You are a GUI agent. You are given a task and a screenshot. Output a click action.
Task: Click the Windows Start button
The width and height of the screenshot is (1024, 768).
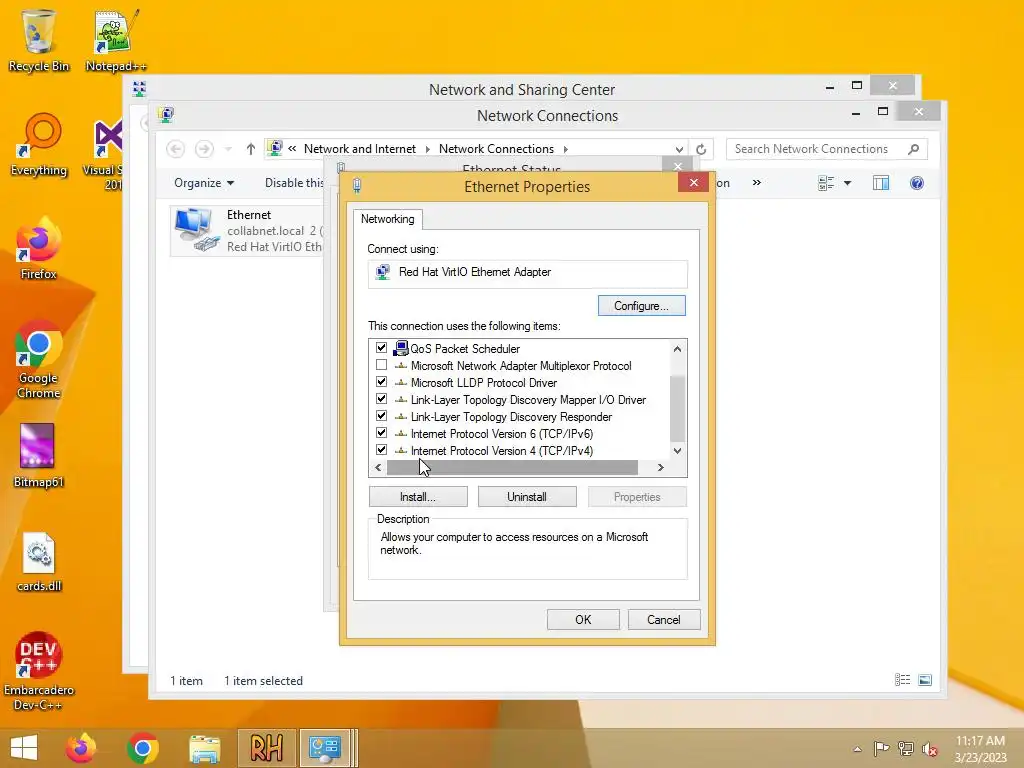pyautogui.click(x=24, y=748)
